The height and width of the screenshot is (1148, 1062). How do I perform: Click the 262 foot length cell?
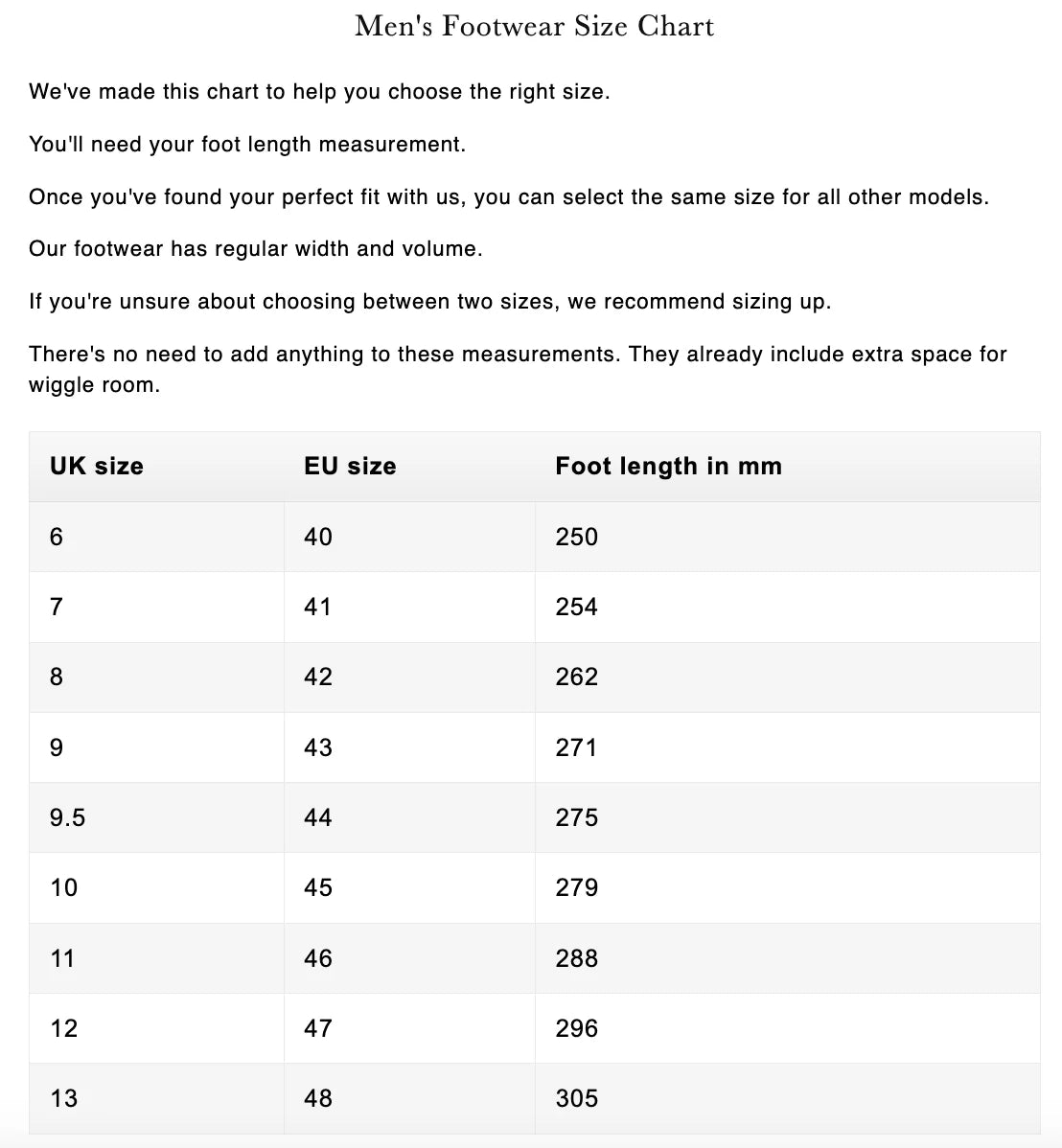576,677
